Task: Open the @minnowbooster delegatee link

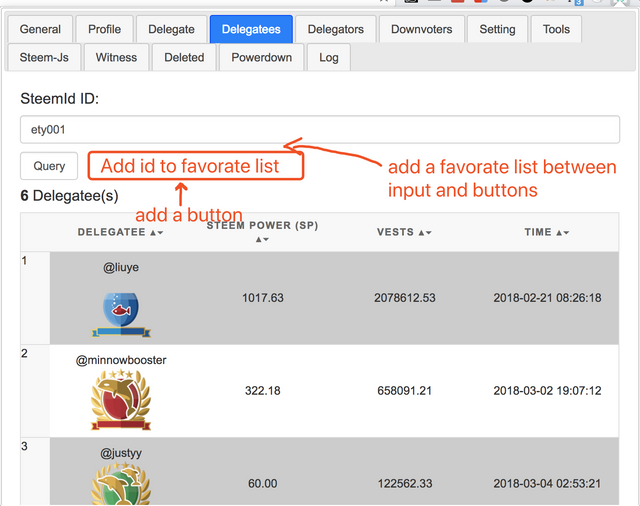Action: pyautogui.click(x=121, y=360)
